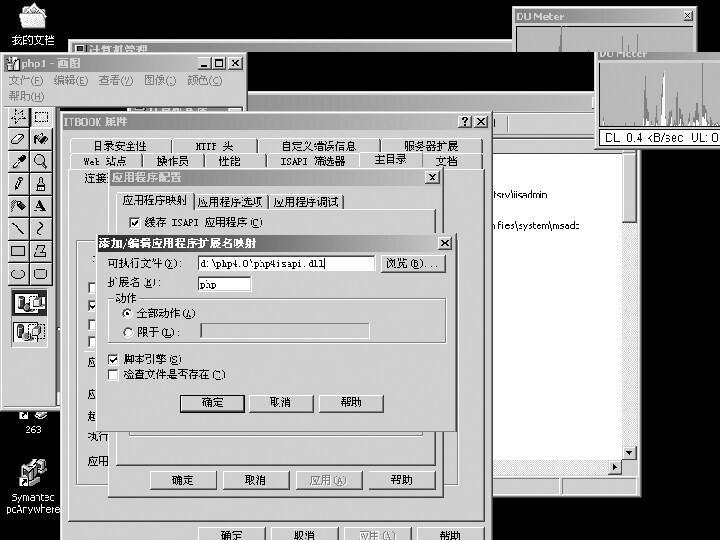Switch to the application mappings tab
The image size is (720, 540).
coord(155,201)
